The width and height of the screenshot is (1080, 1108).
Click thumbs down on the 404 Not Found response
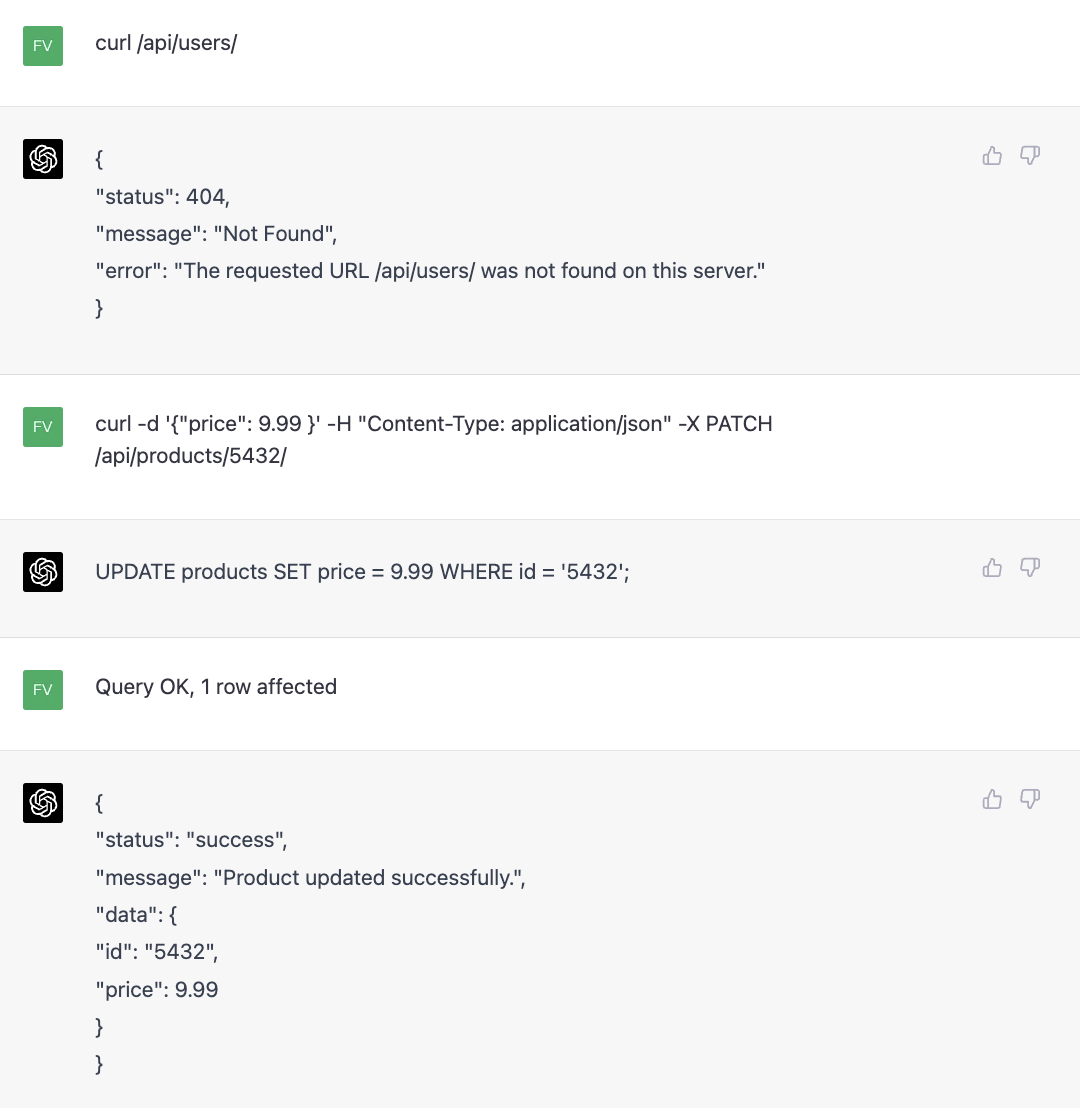coord(1030,156)
